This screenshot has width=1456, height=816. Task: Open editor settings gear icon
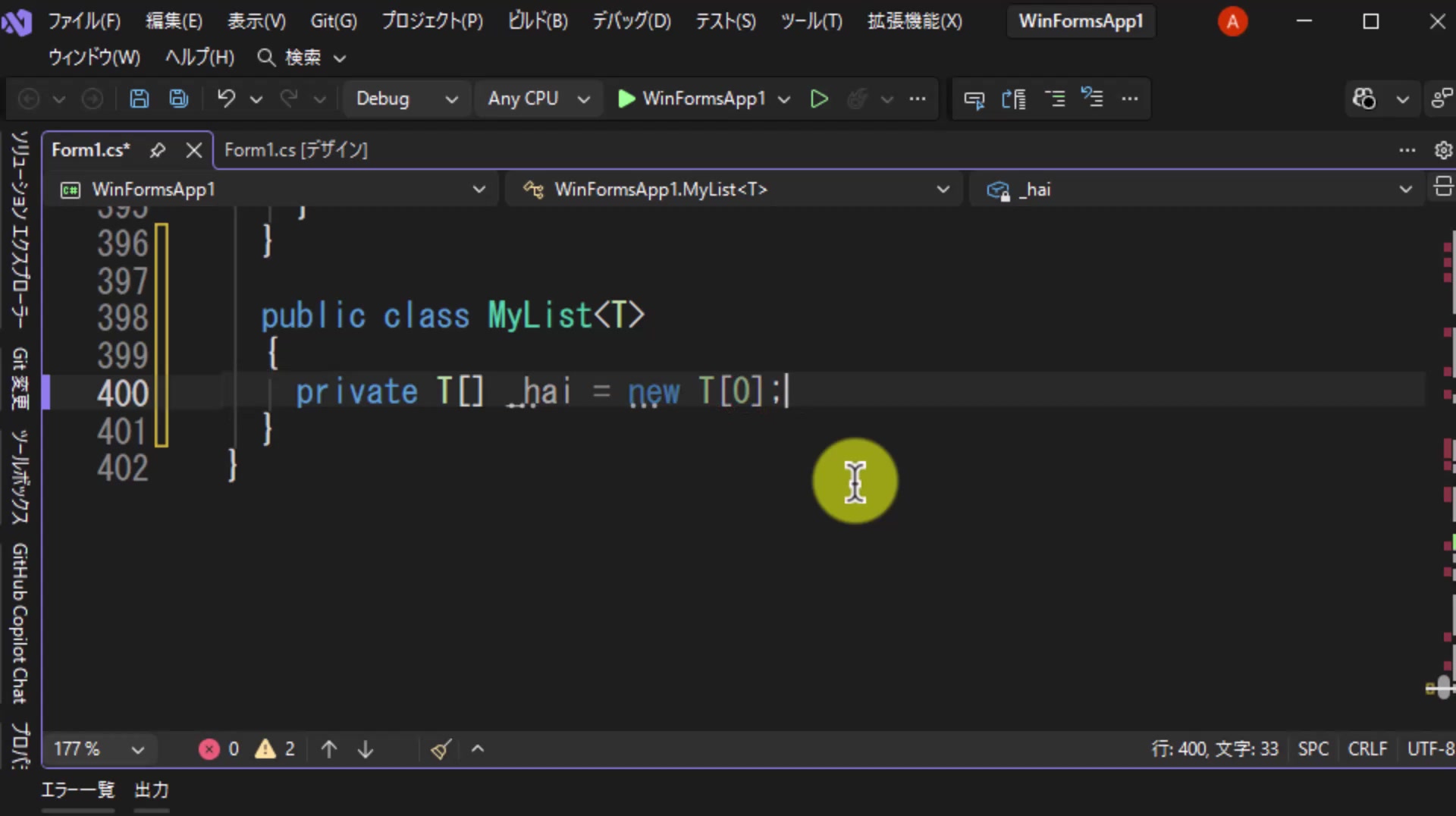(x=1443, y=150)
